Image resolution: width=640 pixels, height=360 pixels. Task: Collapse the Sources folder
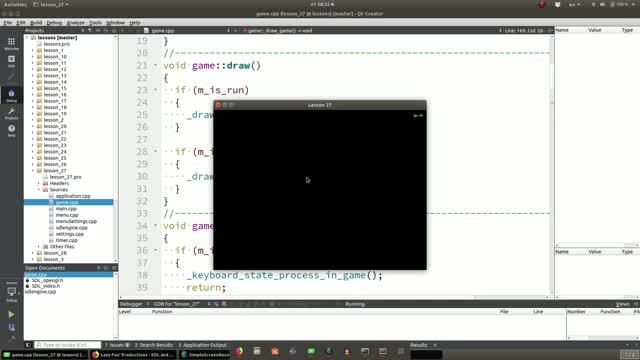(x=39, y=190)
